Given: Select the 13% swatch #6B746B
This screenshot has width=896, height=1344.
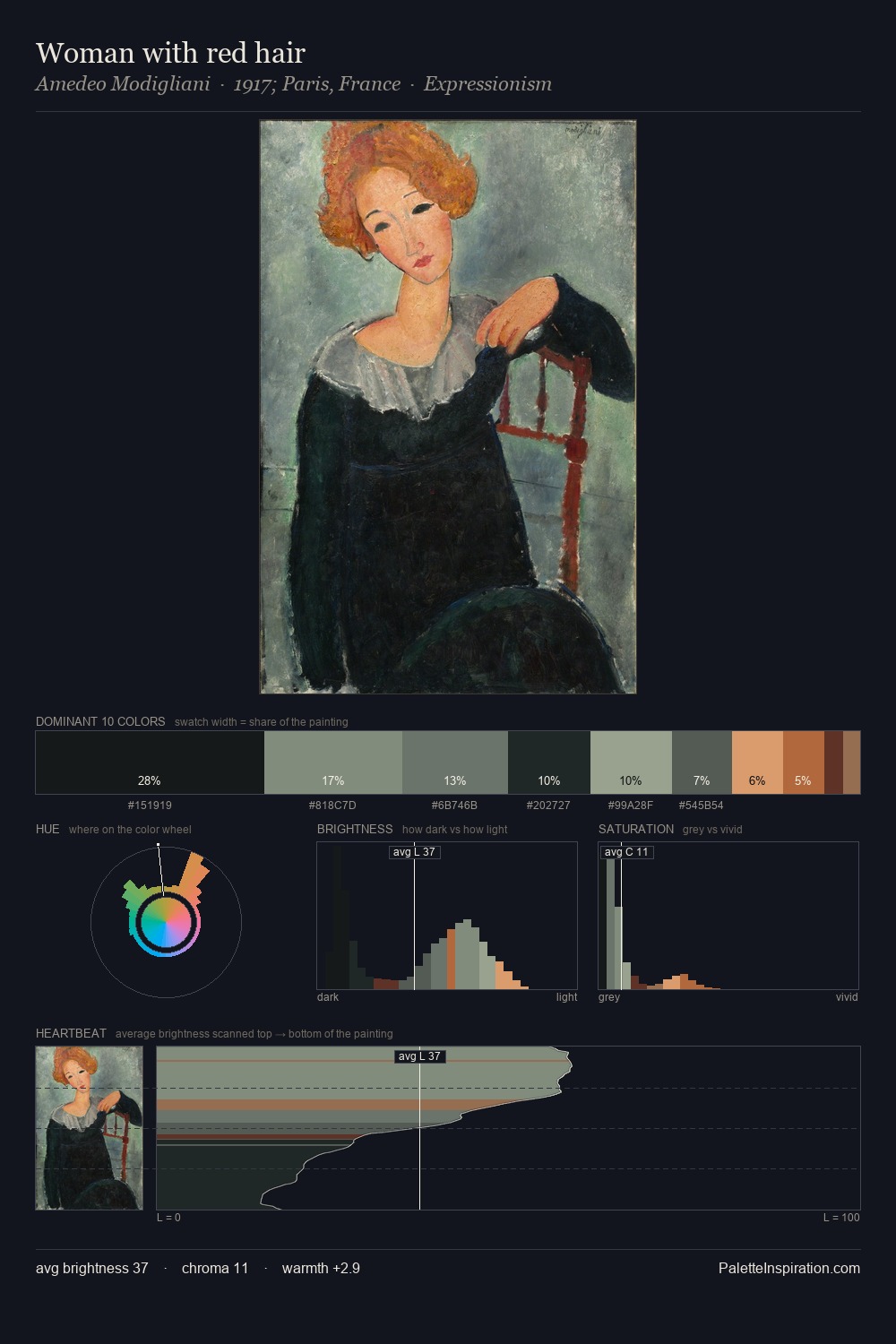Looking at the screenshot, I should coord(455,762).
